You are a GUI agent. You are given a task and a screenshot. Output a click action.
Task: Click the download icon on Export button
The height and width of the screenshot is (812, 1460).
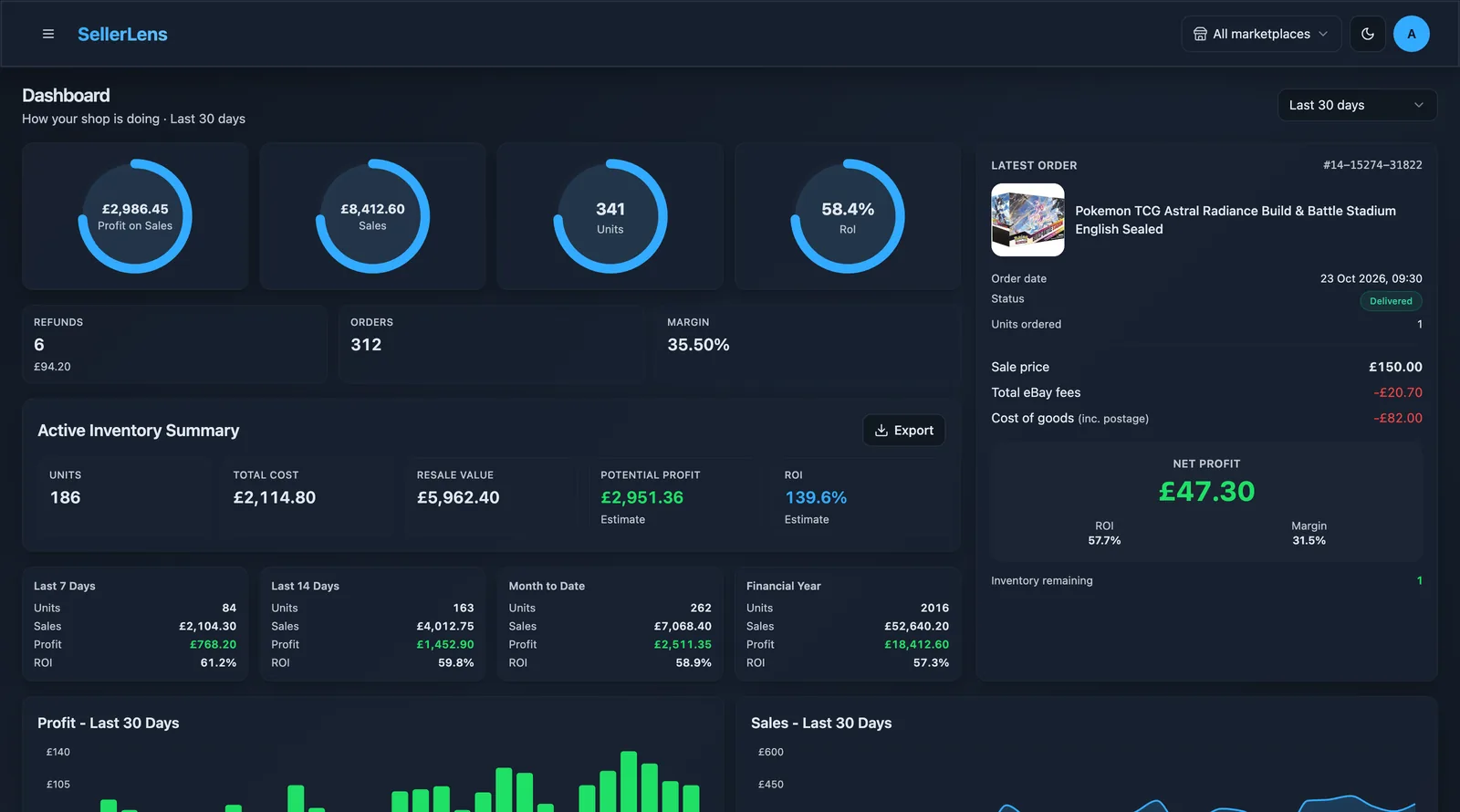pos(881,431)
